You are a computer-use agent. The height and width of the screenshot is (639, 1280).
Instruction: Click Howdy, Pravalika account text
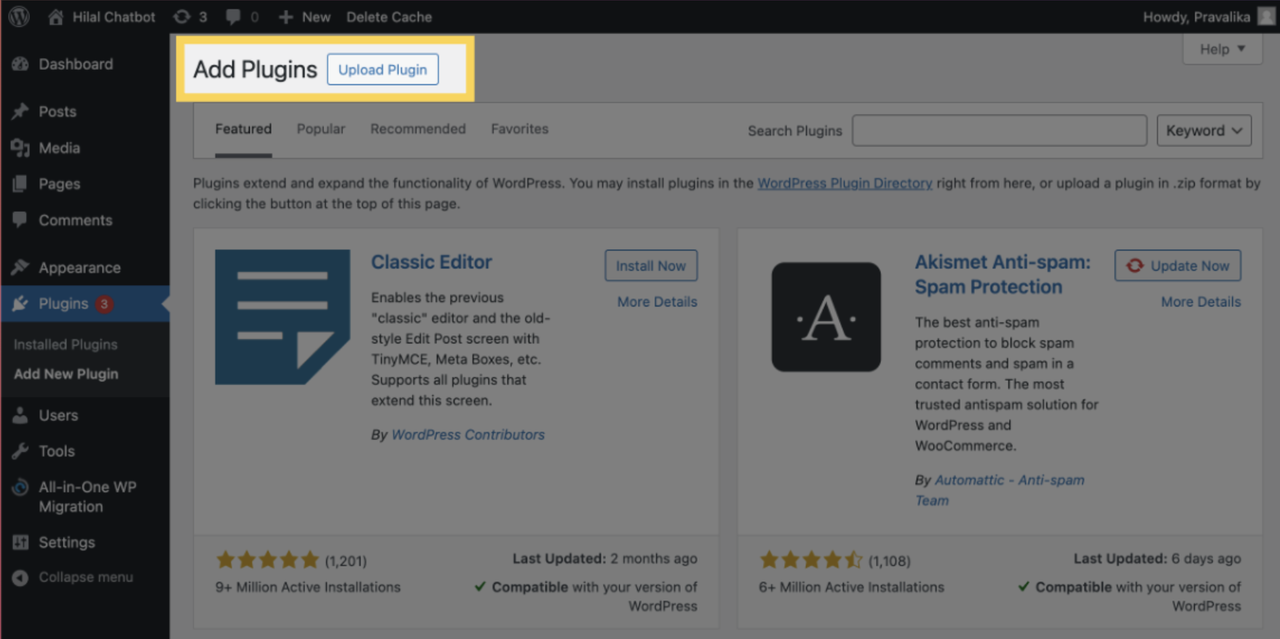click(x=1196, y=17)
